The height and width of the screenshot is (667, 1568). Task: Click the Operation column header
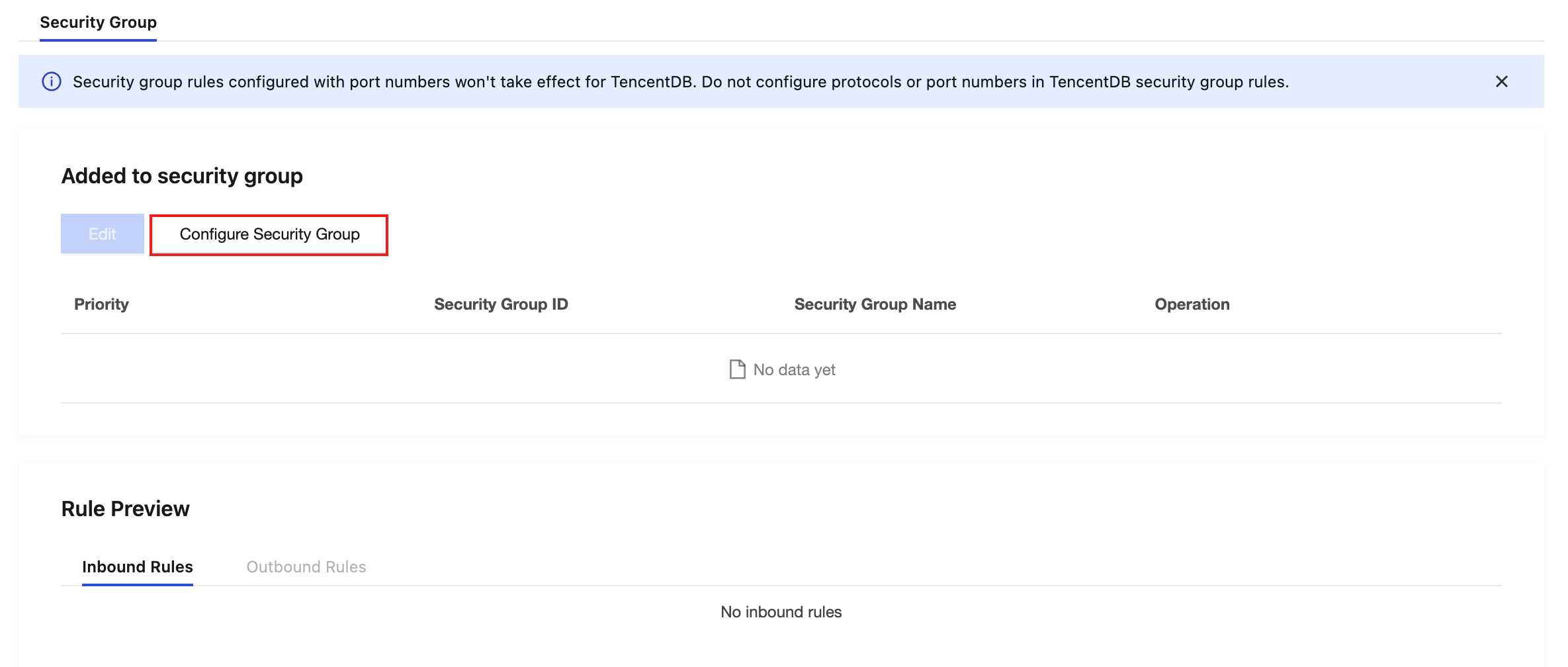coord(1192,304)
